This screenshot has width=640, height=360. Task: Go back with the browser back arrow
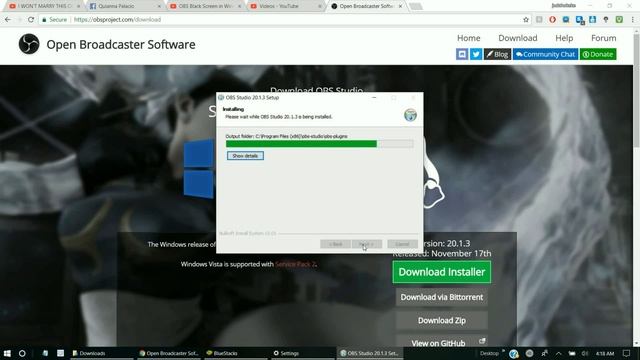(8, 20)
